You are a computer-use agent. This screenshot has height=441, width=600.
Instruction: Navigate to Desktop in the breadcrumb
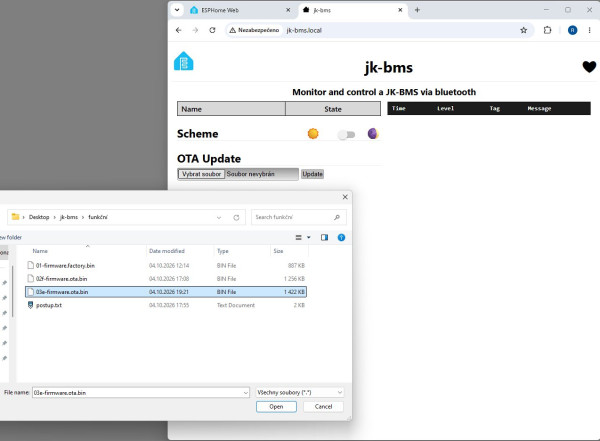pyautogui.click(x=39, y=217)
